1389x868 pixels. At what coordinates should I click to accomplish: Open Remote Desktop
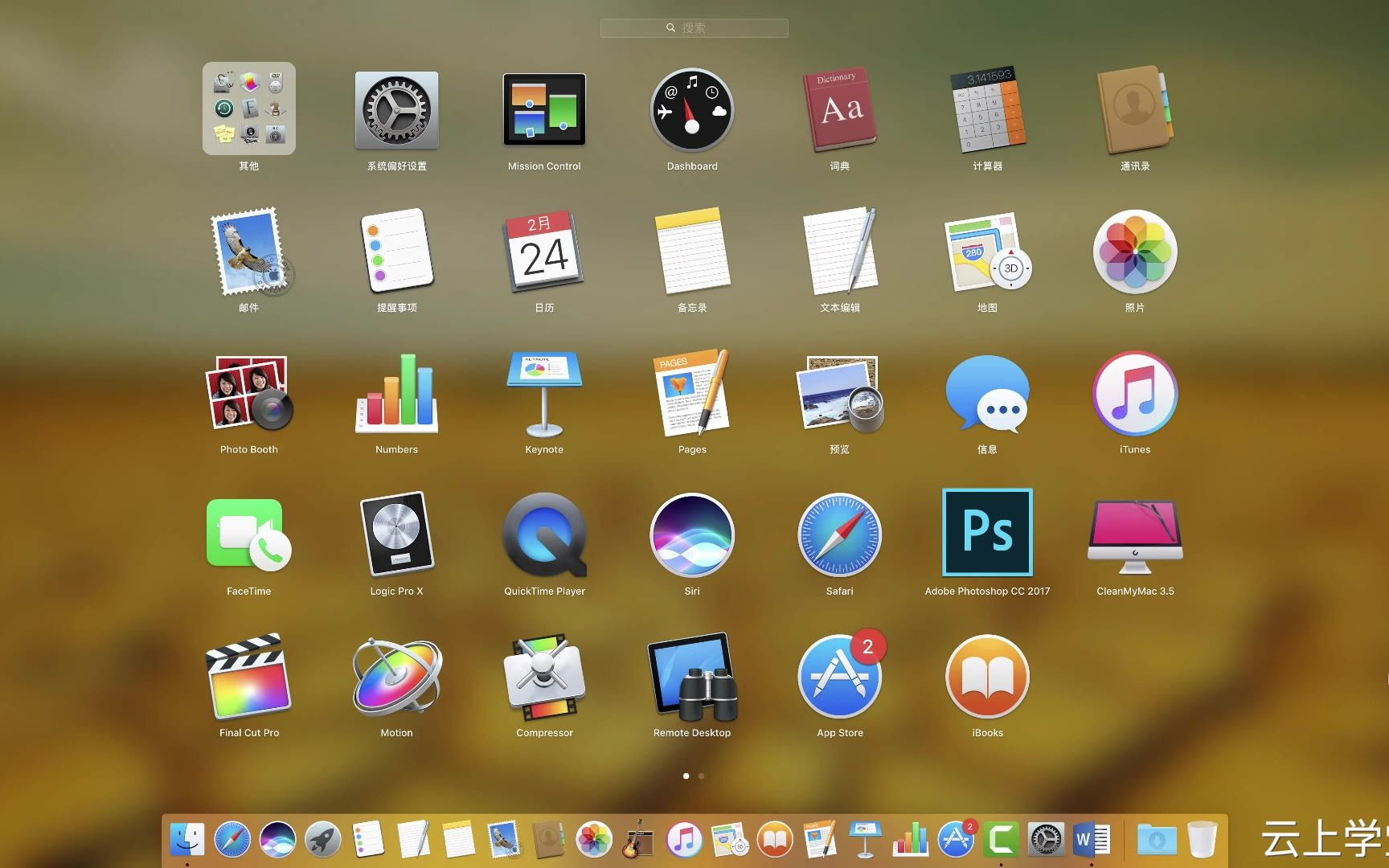point(692,677)
